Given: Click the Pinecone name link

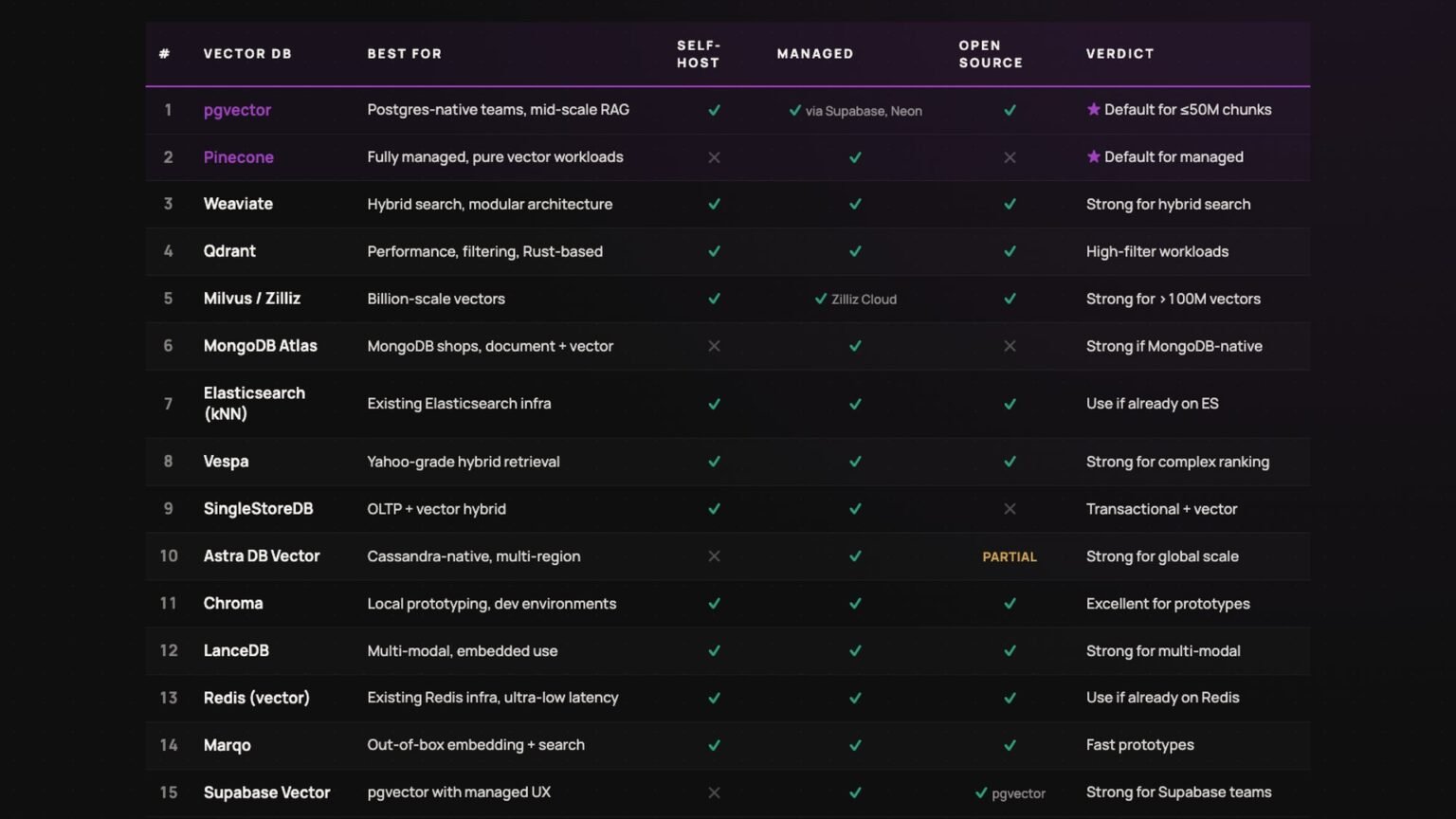Looking at the screenshot, I should coord(239,157).
